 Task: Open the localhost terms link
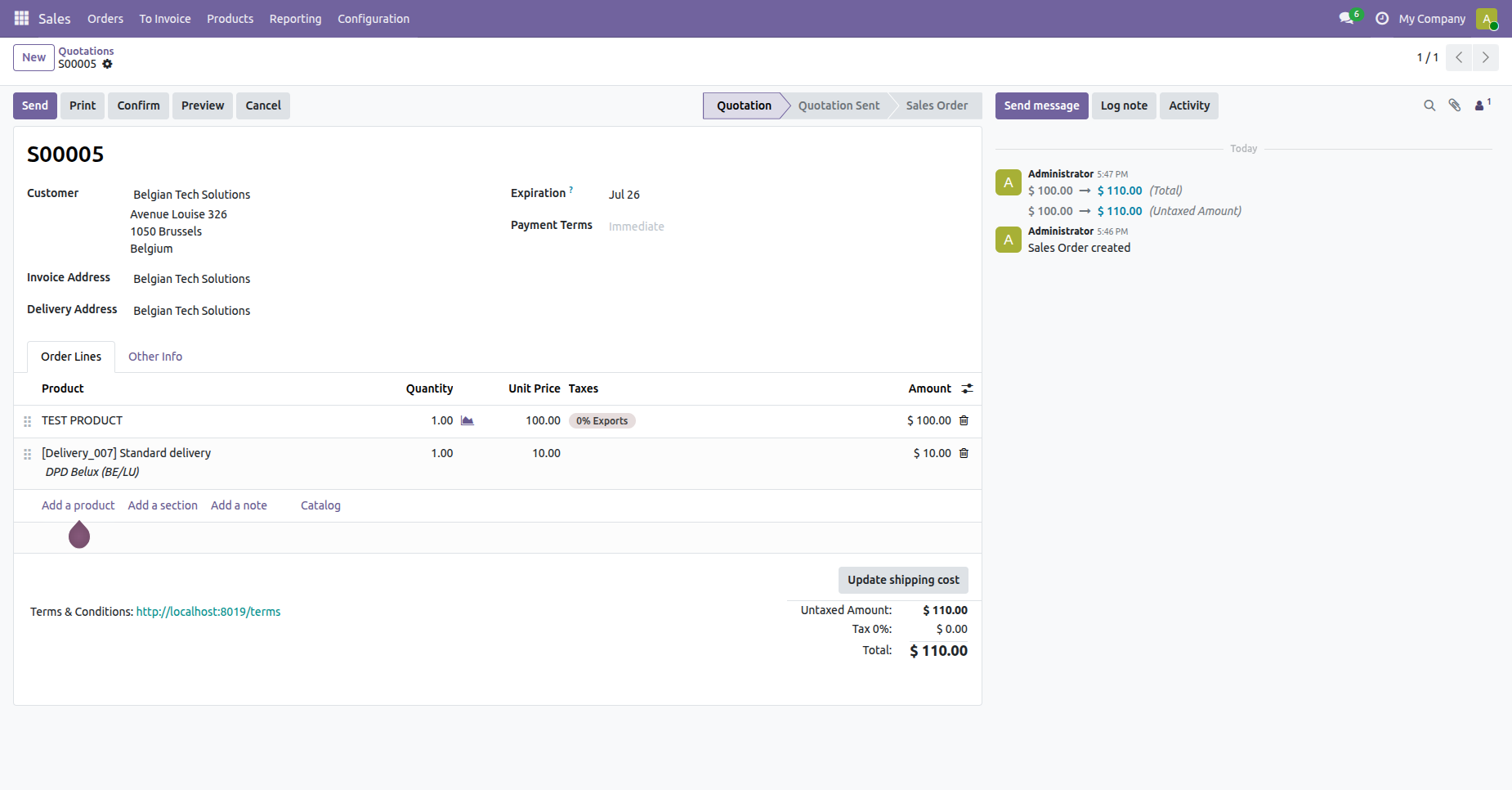(208, 612)
